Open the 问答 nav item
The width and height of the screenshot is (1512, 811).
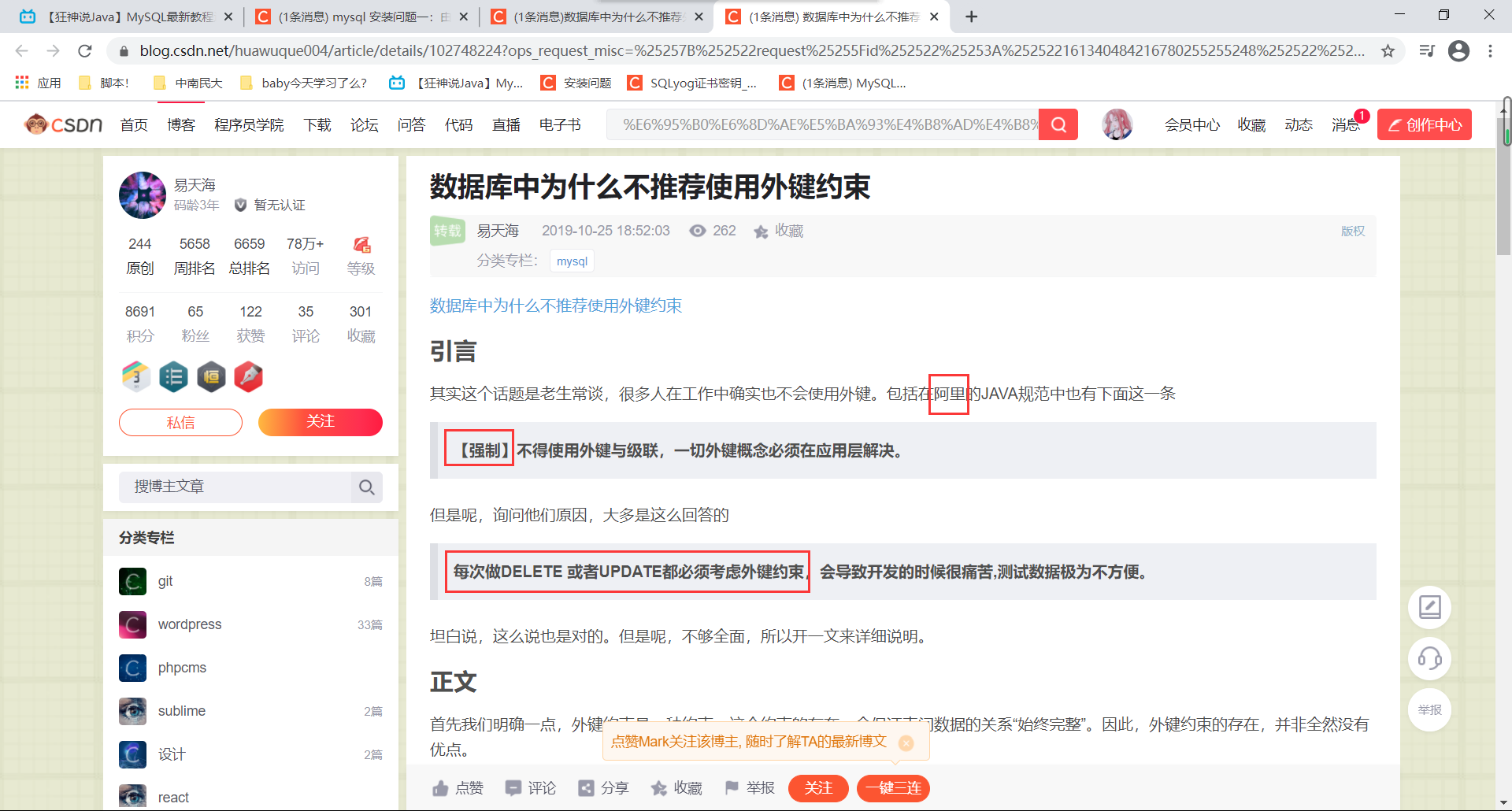(411, 124)
